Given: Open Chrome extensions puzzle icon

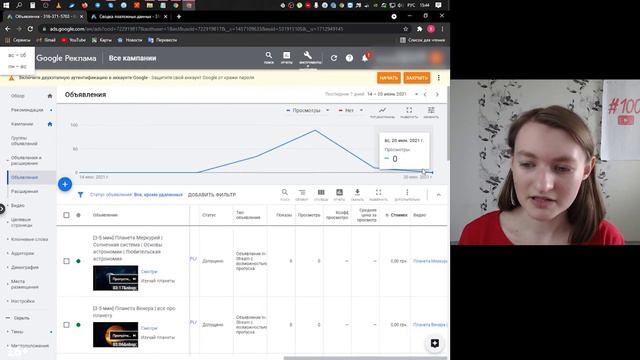Looking at the screenshot, I should tap(419, 29).
